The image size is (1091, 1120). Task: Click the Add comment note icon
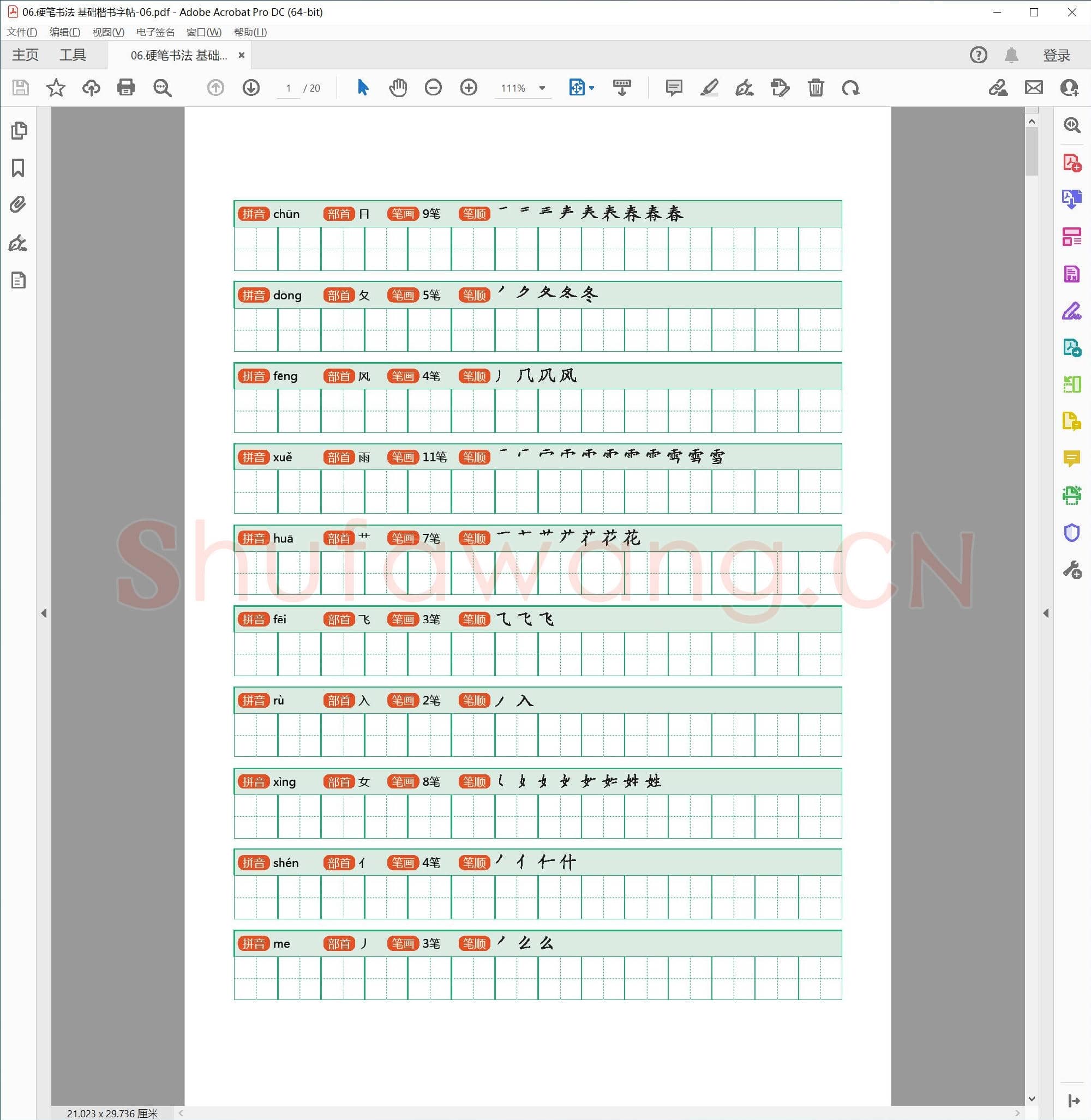coord(674,88)
